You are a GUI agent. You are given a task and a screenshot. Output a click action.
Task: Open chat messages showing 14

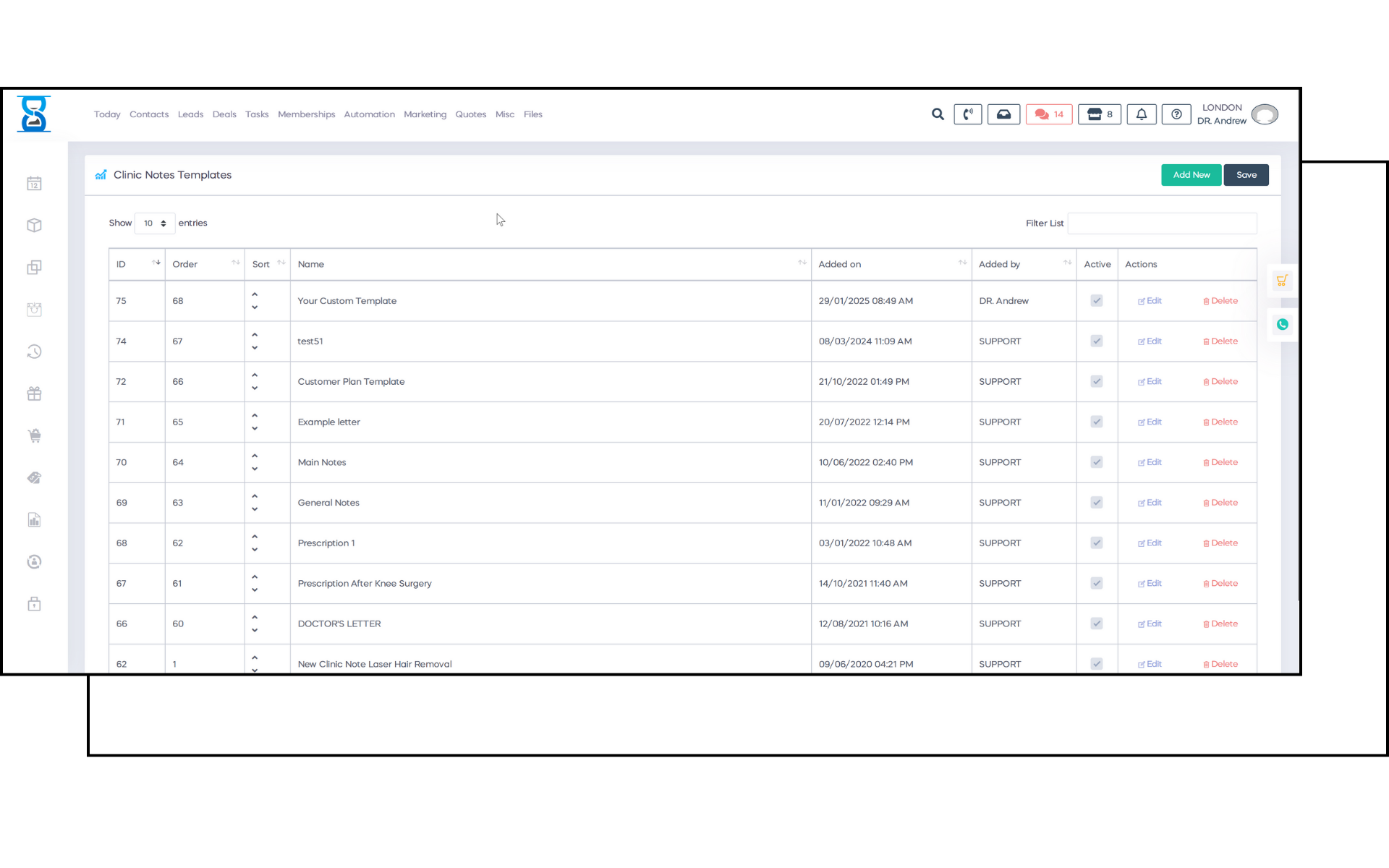point(1048,114)
